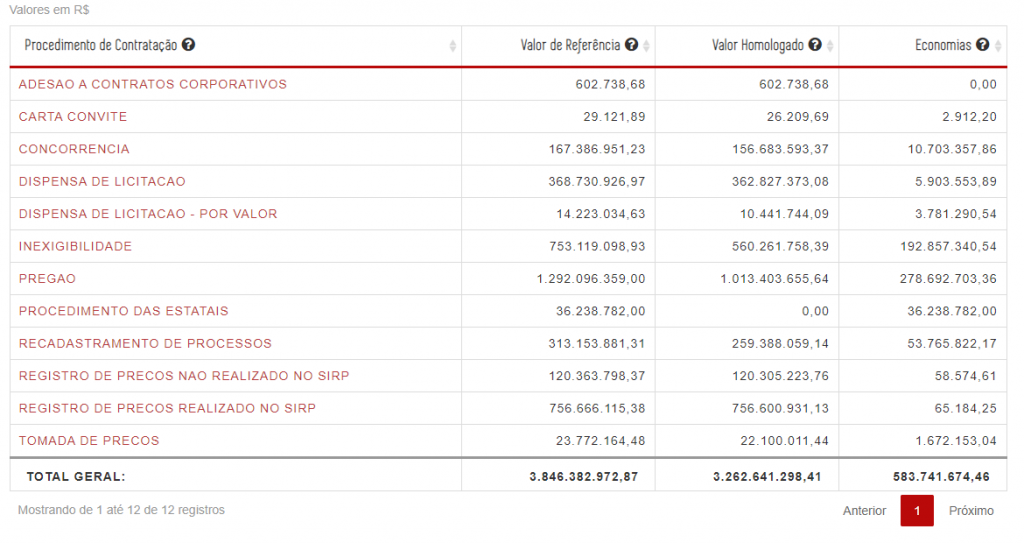
Task: Click help icon beside Economias header
Action: 982,45
